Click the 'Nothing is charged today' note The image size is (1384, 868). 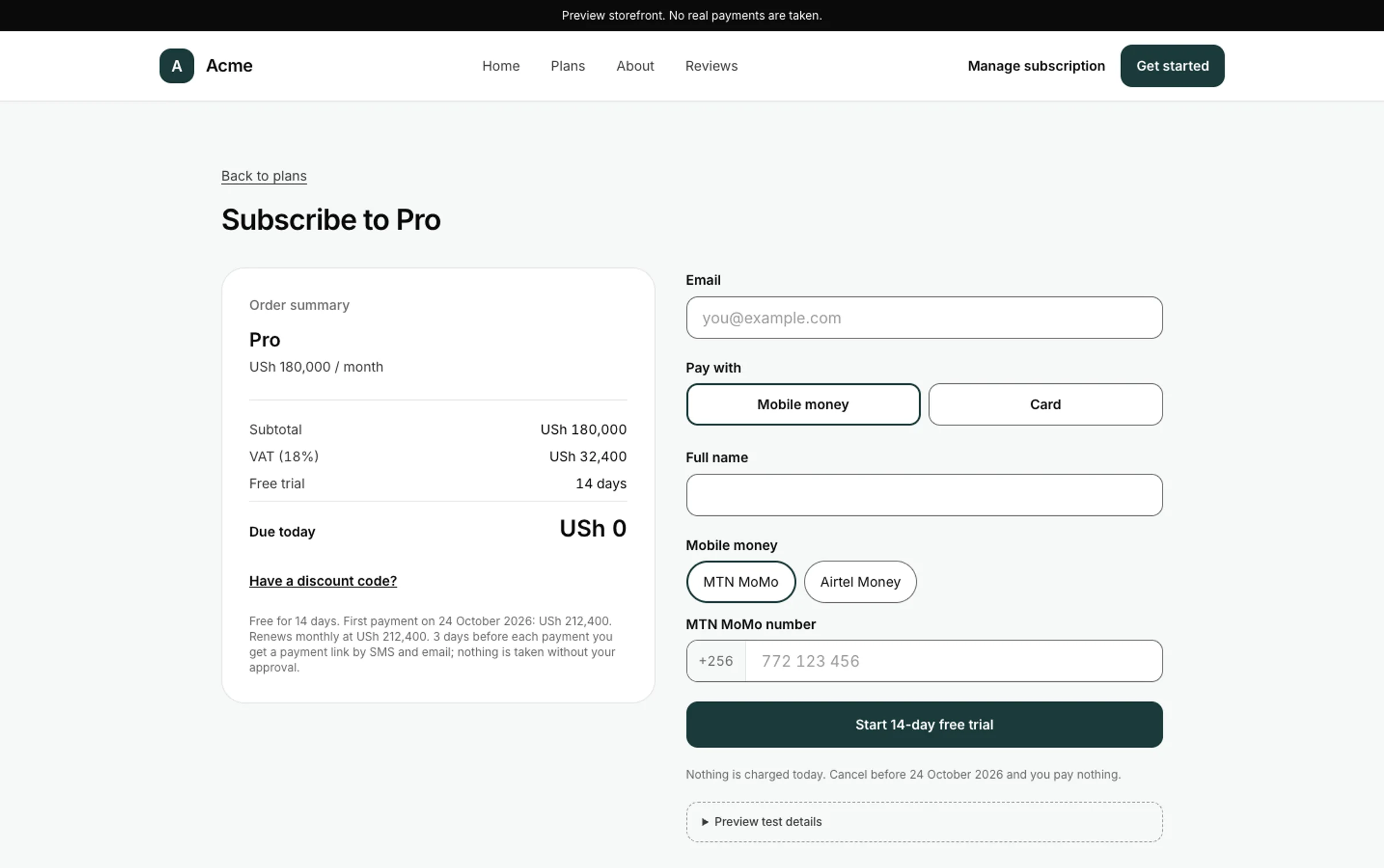(x=903, y=775)
